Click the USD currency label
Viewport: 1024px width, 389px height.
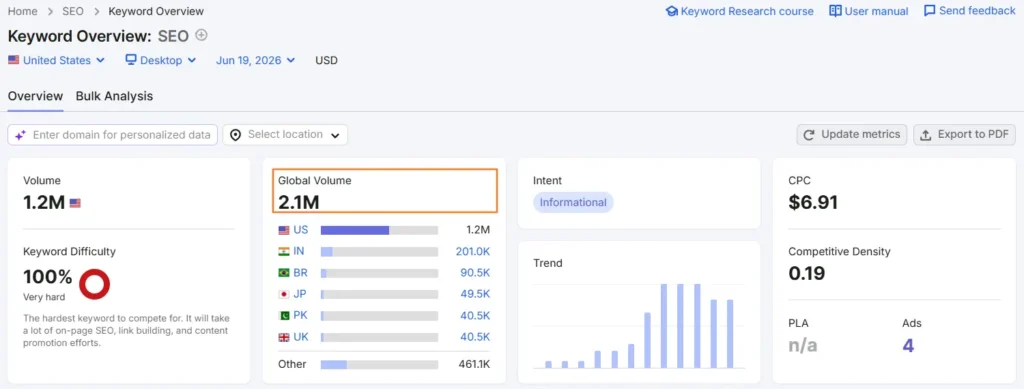coord(327,60)
